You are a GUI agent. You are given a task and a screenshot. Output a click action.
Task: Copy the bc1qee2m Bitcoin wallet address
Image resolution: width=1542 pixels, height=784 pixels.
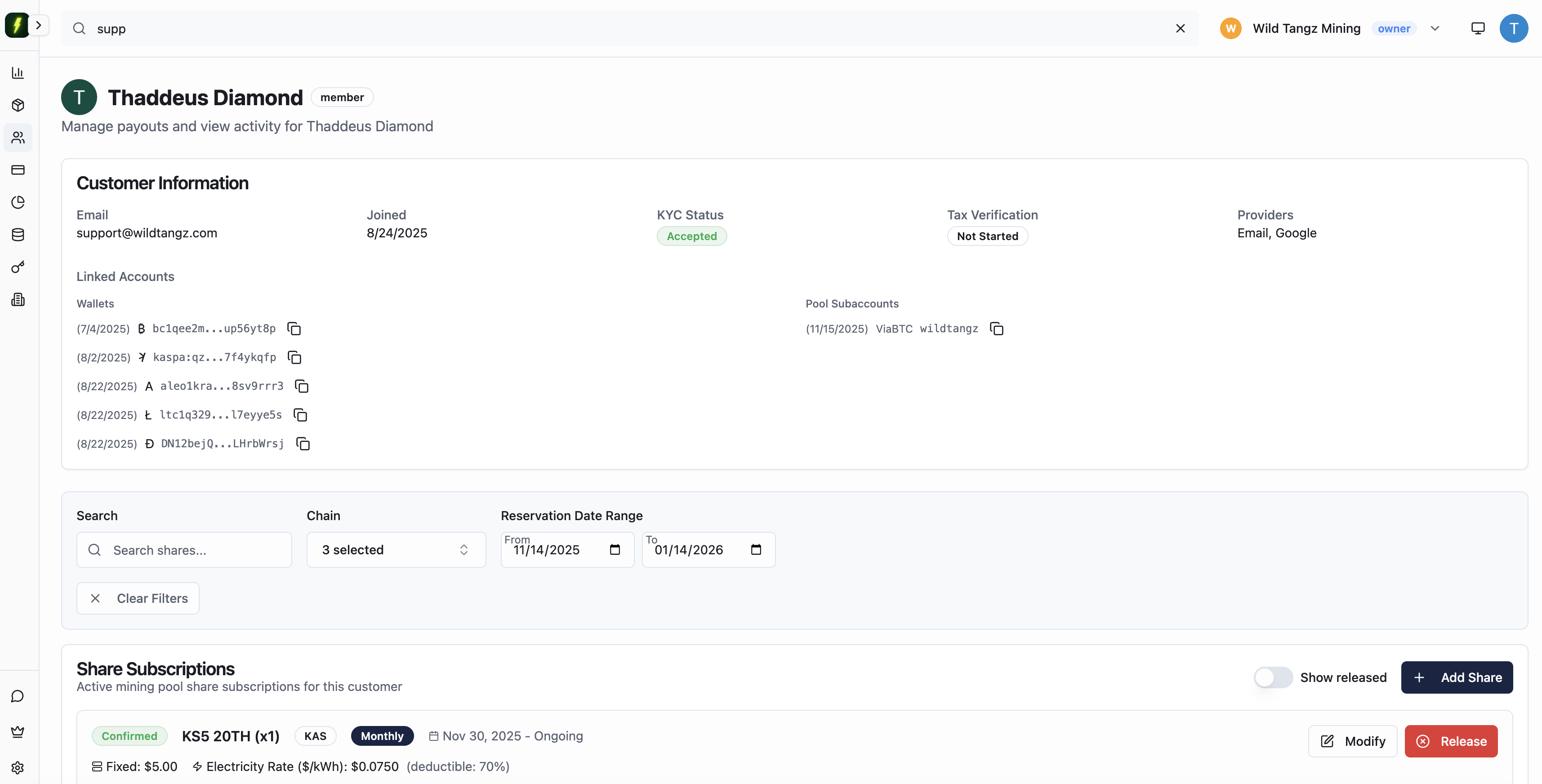point(294,329)
